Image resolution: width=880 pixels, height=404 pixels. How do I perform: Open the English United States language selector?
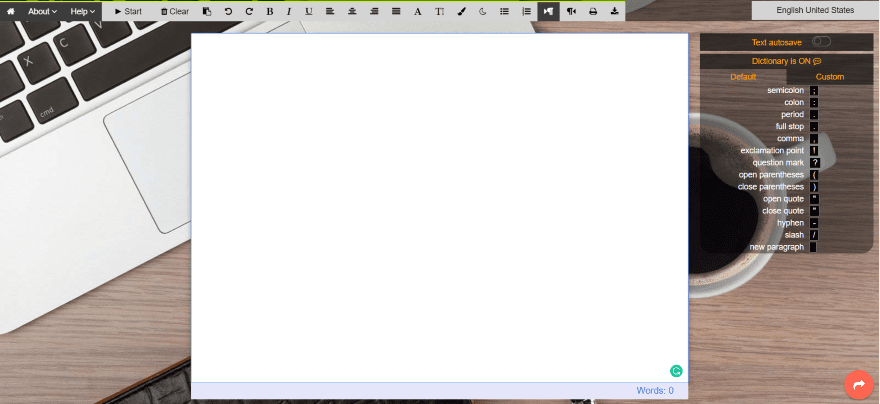(x=815, y=10)
